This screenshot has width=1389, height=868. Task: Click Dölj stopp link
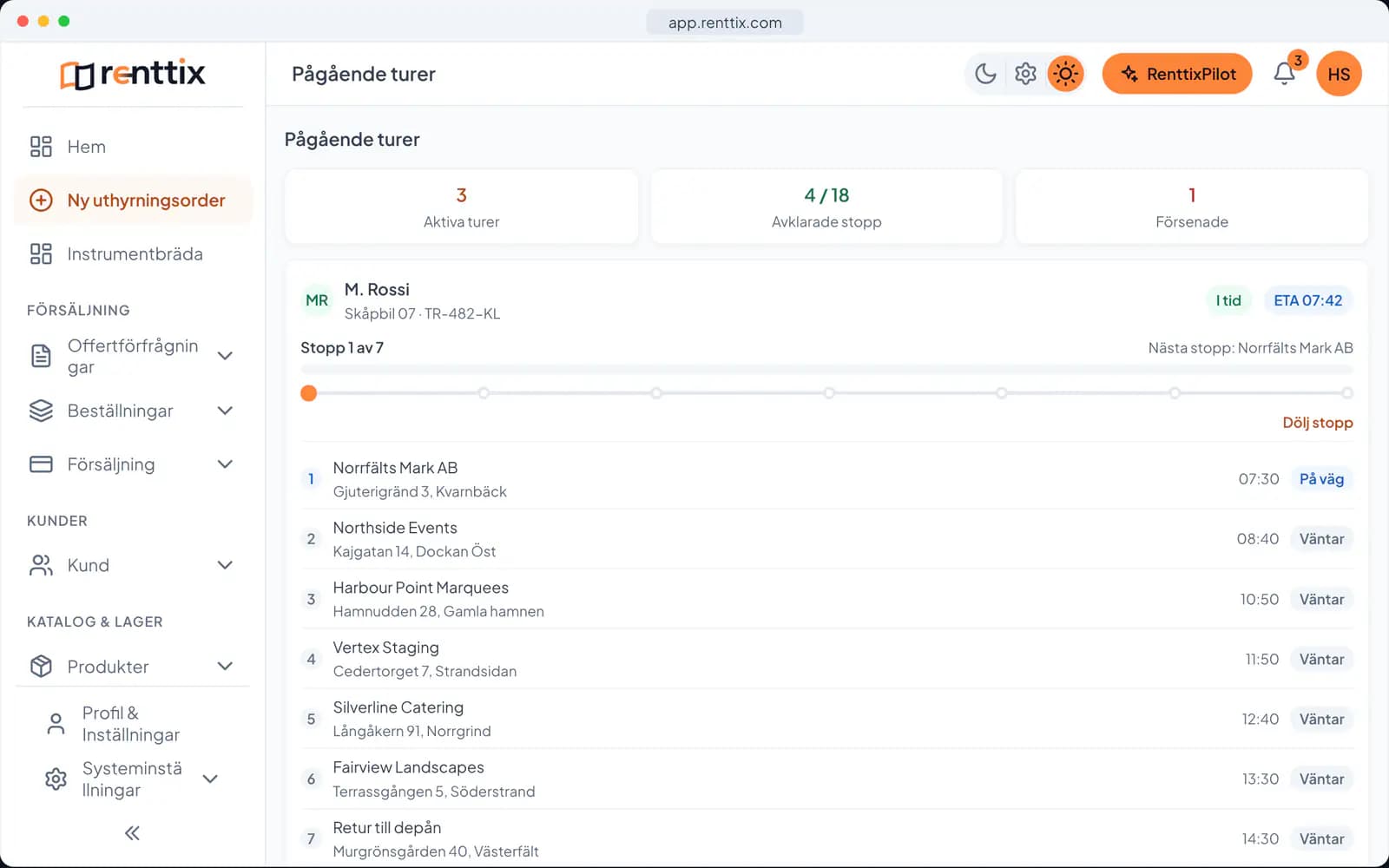pos(1317,423)
